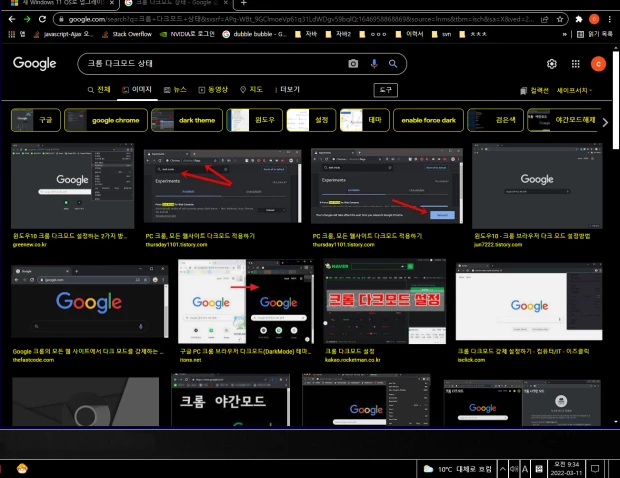Submit search with magnifier icon
This screenshot has height=478, width=620.
point(393,64)
